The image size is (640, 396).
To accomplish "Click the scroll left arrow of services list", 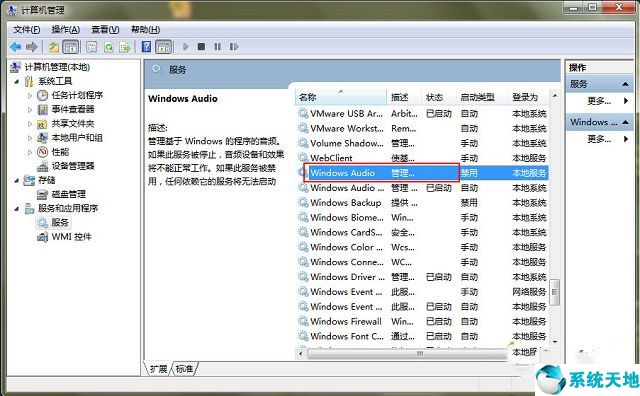I will coord(301,354).
